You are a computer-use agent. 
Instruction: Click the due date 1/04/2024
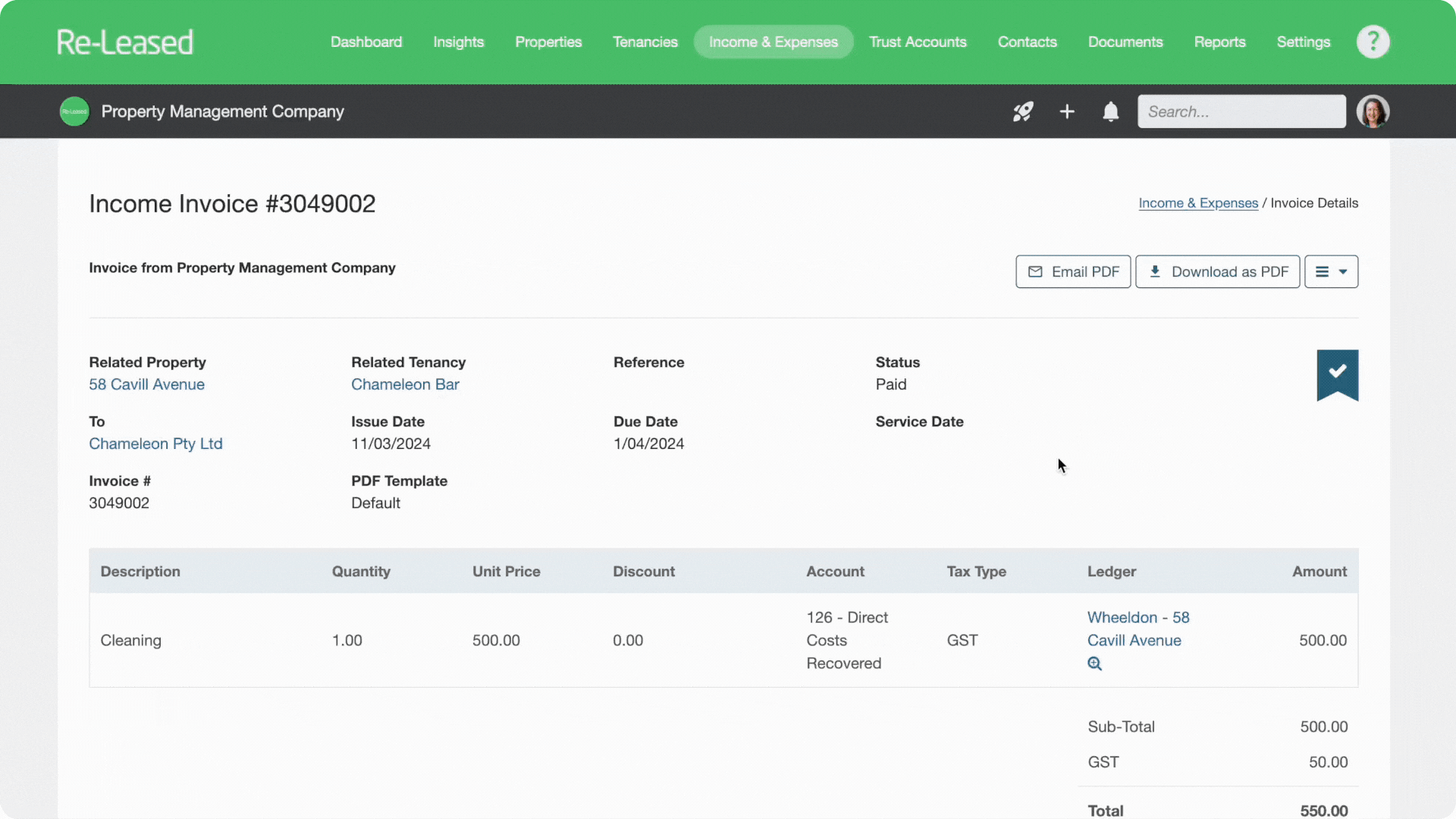click(x=648, y=444)
